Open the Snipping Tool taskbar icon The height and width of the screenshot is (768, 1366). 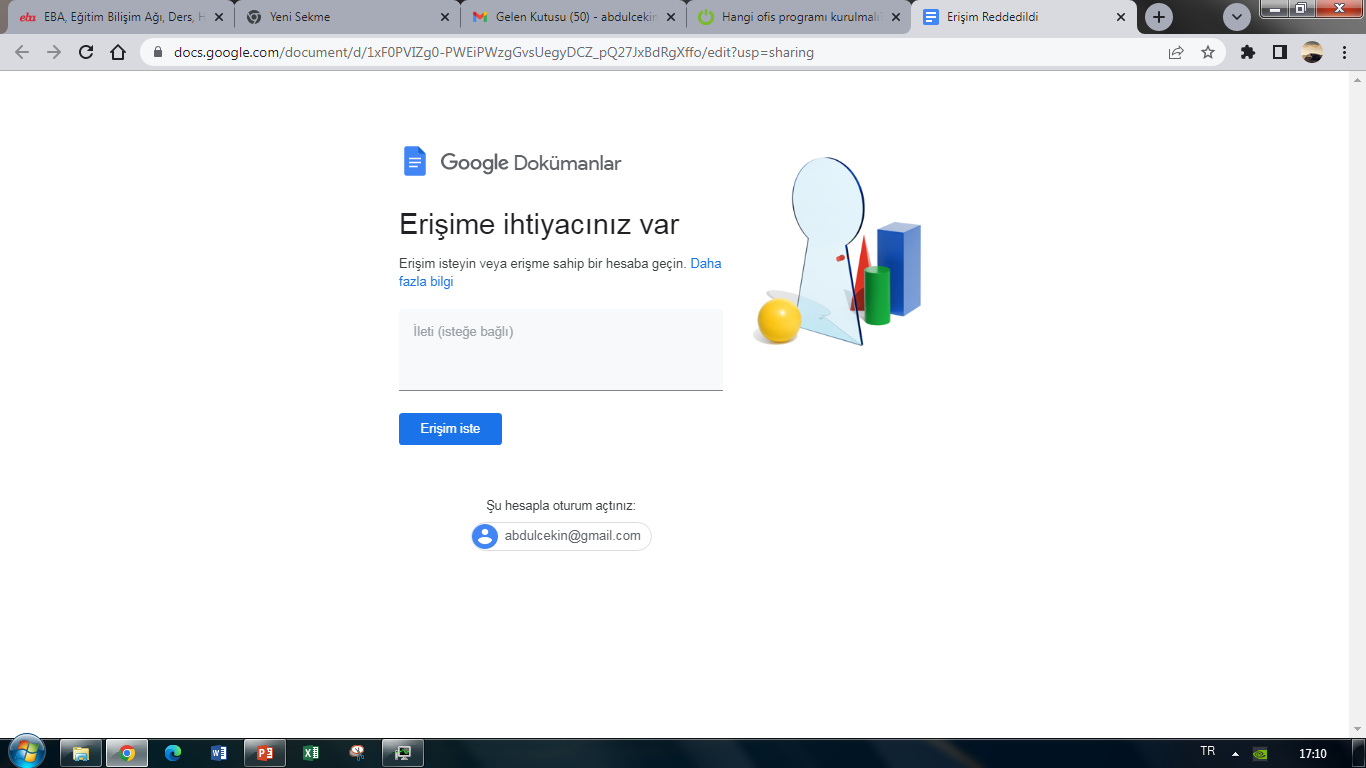[357, 753]
